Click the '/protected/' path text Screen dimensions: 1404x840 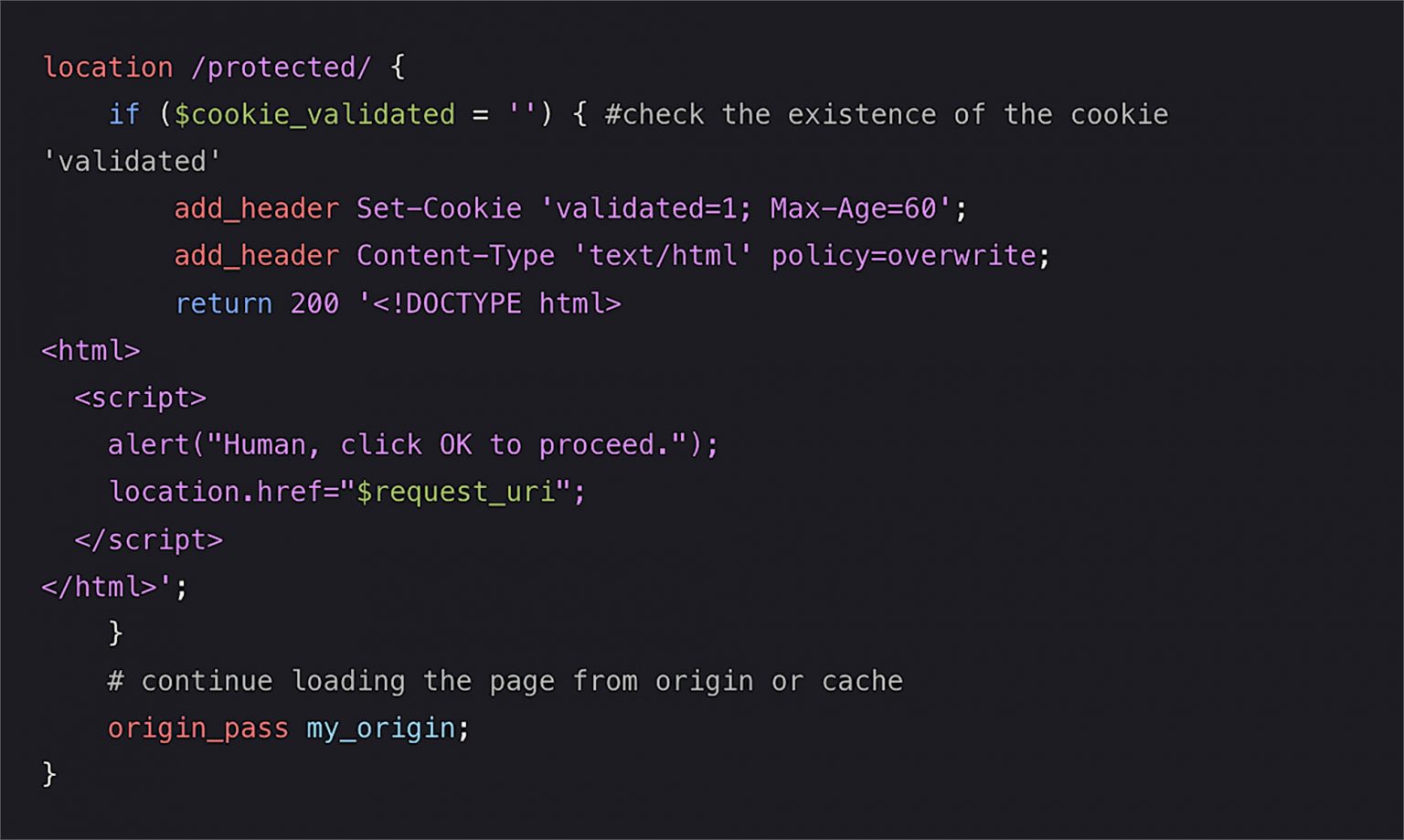click(x=281, y=68)
